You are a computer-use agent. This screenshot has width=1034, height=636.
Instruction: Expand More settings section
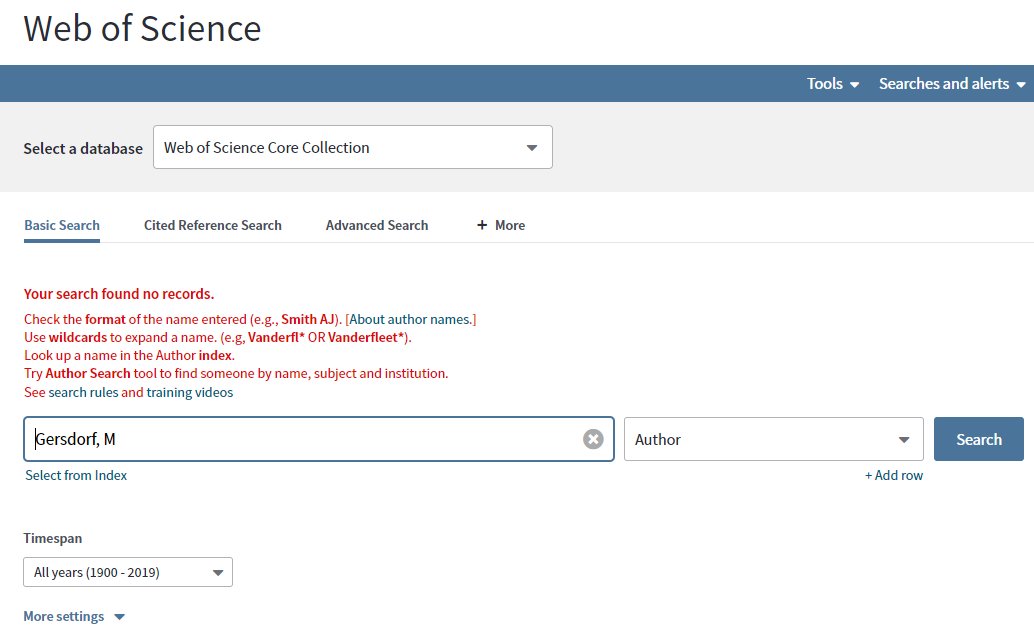[x=74, y=616]
